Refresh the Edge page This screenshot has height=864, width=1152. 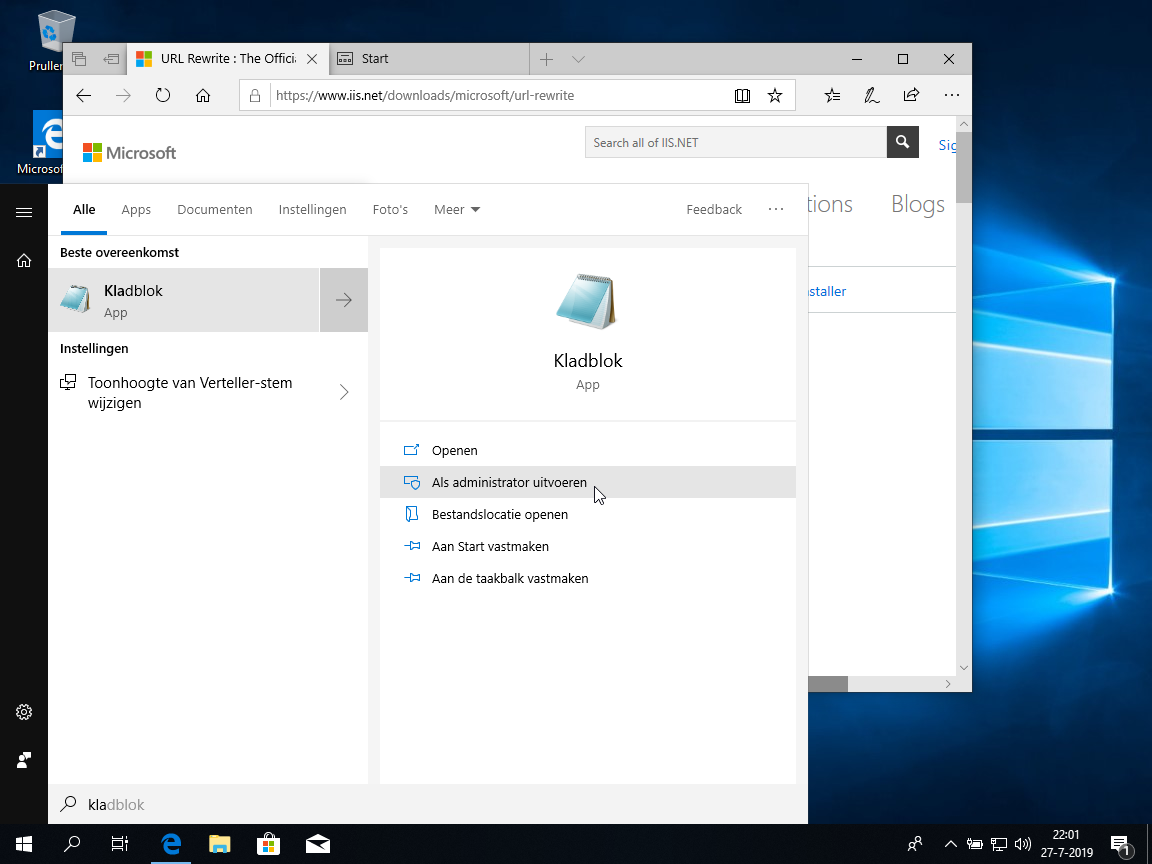163,96
